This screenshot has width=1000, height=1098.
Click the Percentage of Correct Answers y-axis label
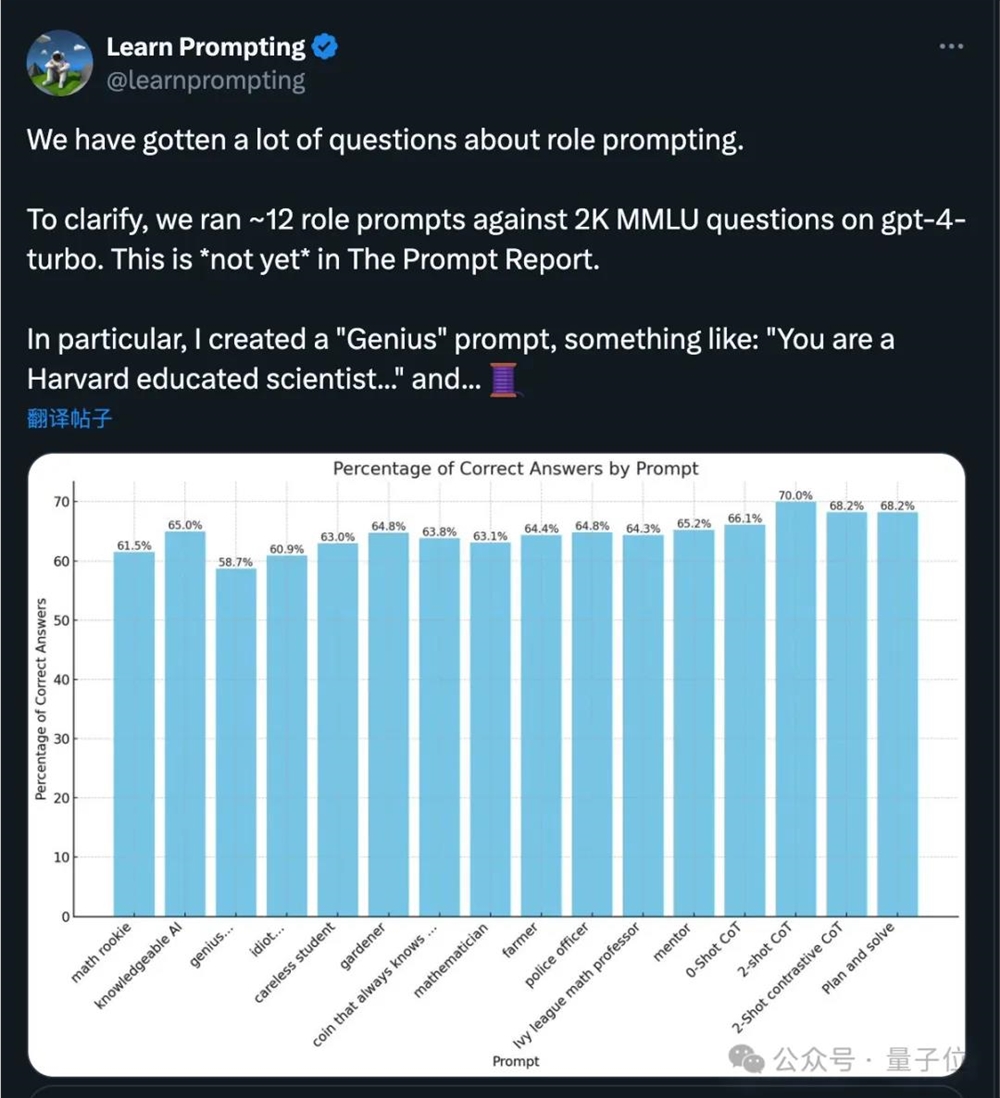coord(42,700)
